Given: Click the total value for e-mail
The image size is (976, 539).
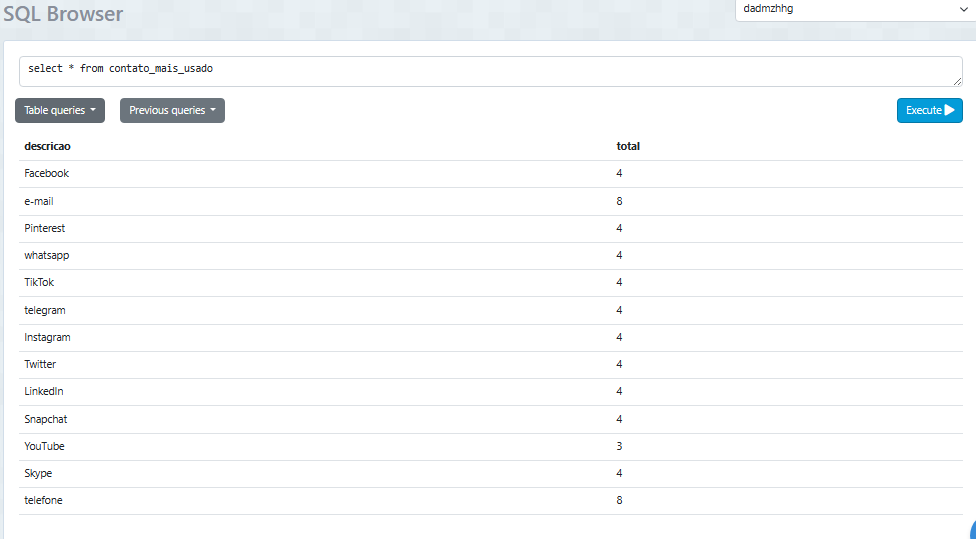Looking at the screenshot, I should pyautogui.click(x=619, y=201).
